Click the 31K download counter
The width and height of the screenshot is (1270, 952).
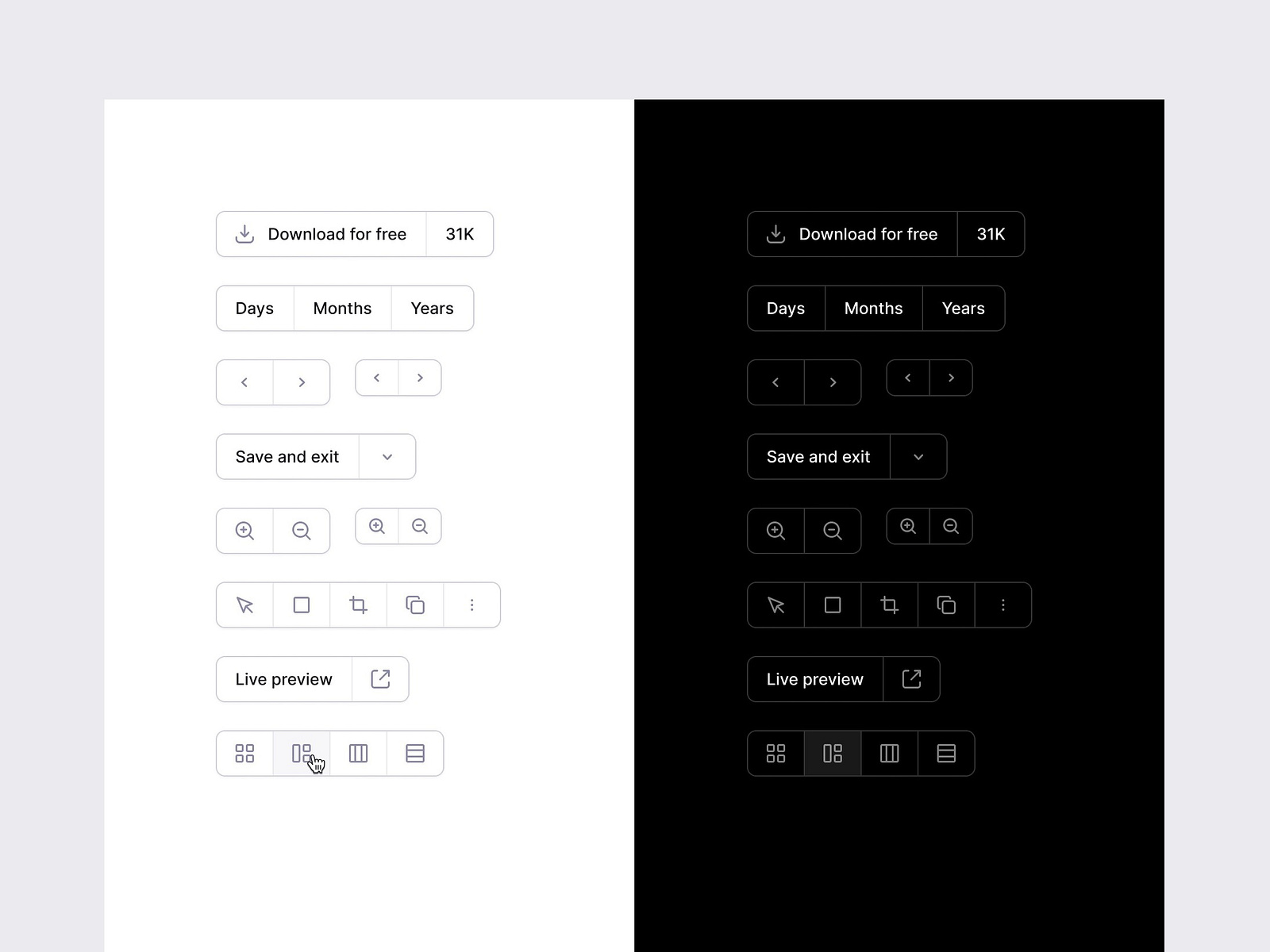pyautogui.click(x=459, y=234)
